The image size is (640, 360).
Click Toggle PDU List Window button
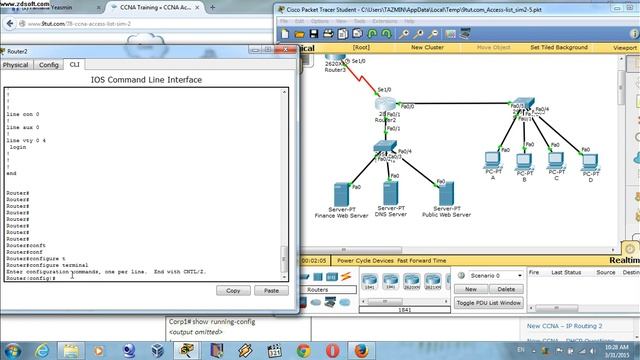(489, 303)
